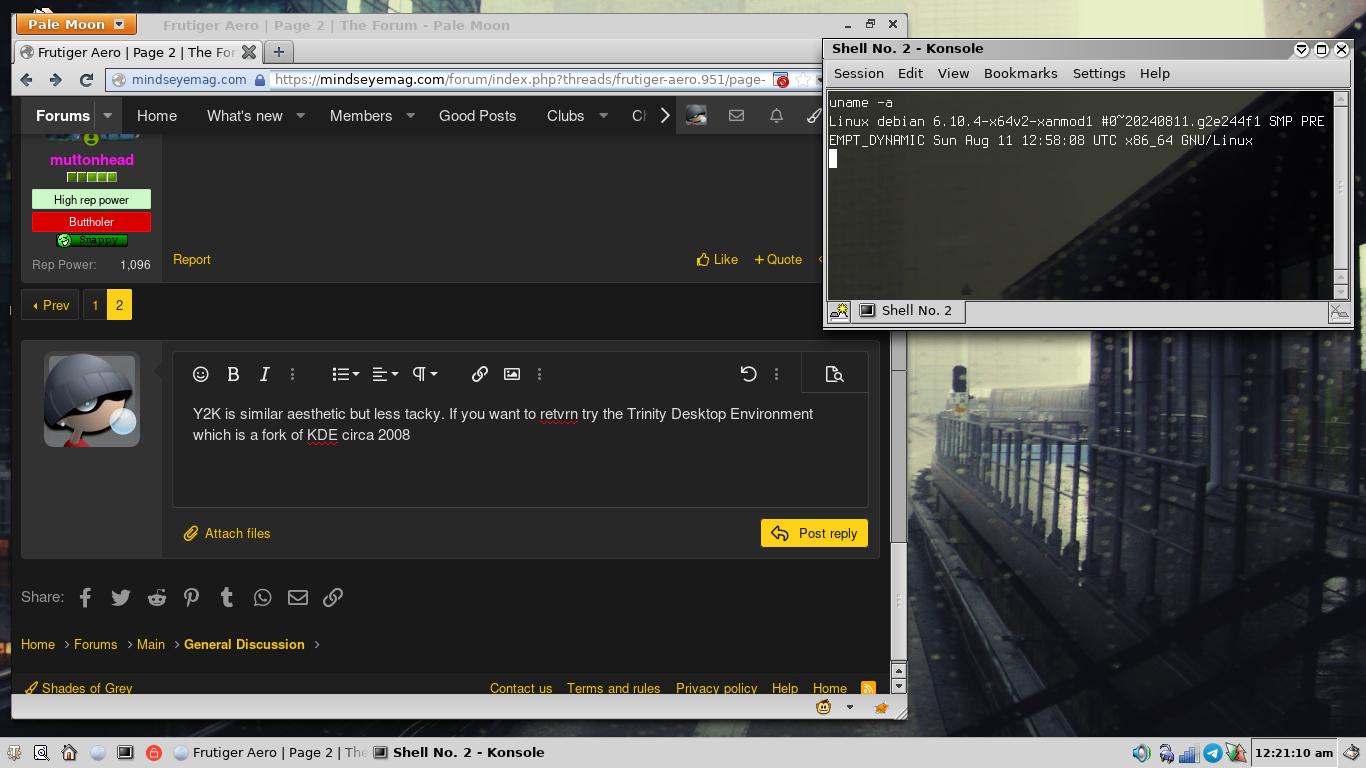Open Bookmarks menu in Konsole
Viewport: 1366px width, 768px height.
tap(1020, 73)
